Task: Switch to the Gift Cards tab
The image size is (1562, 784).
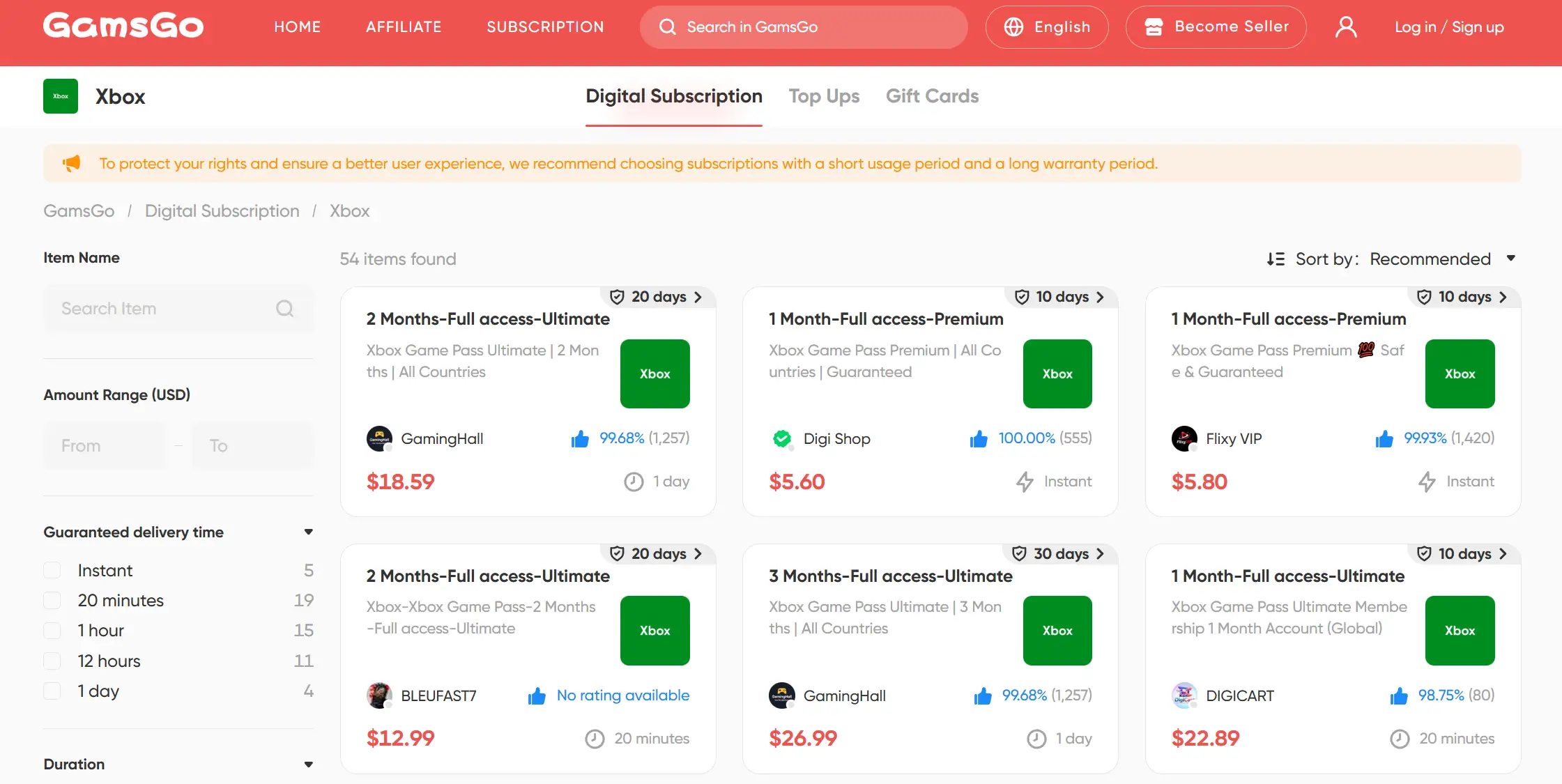Action: (932, 96)
